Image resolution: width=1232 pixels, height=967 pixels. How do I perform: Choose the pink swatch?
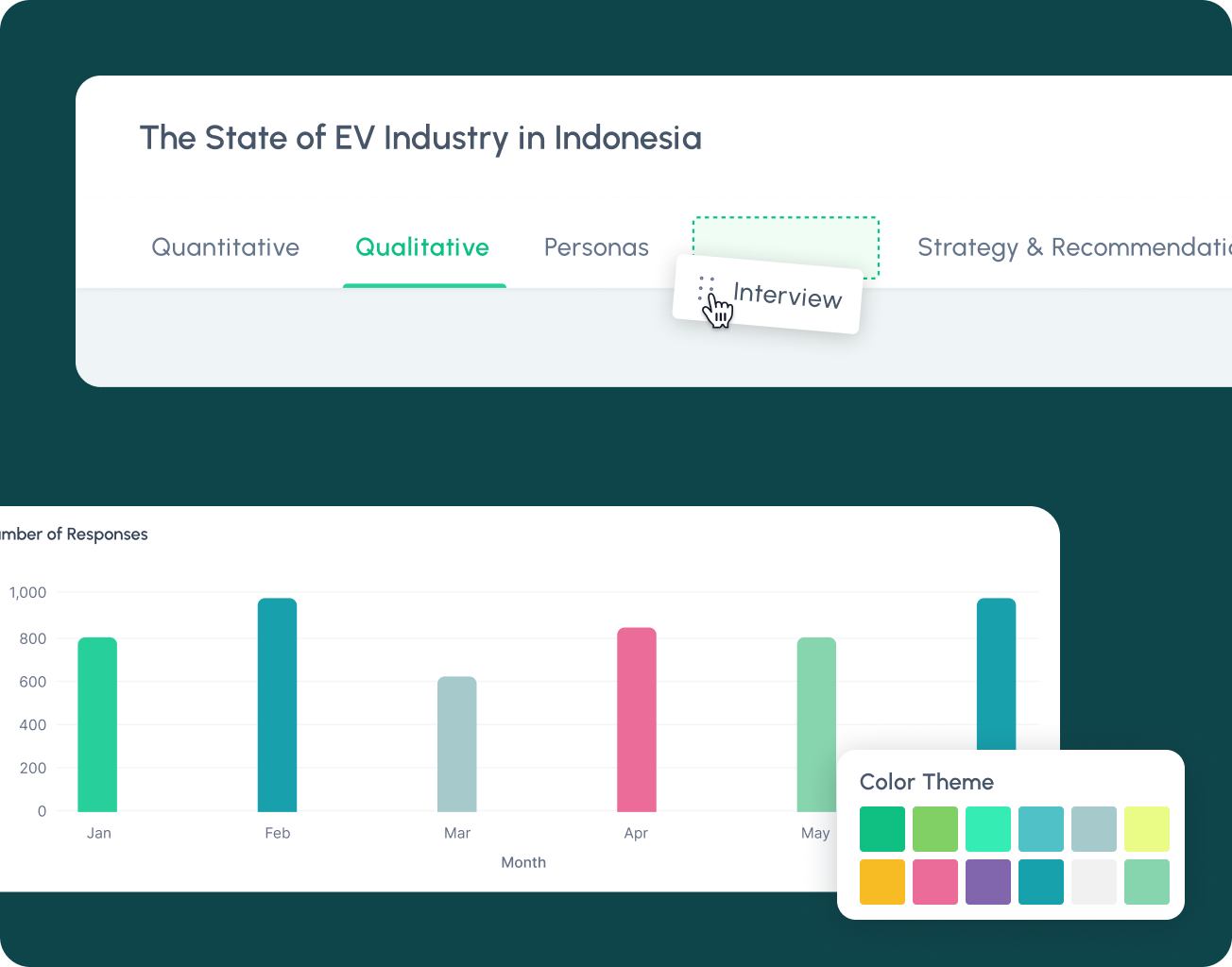click(935, 882)
